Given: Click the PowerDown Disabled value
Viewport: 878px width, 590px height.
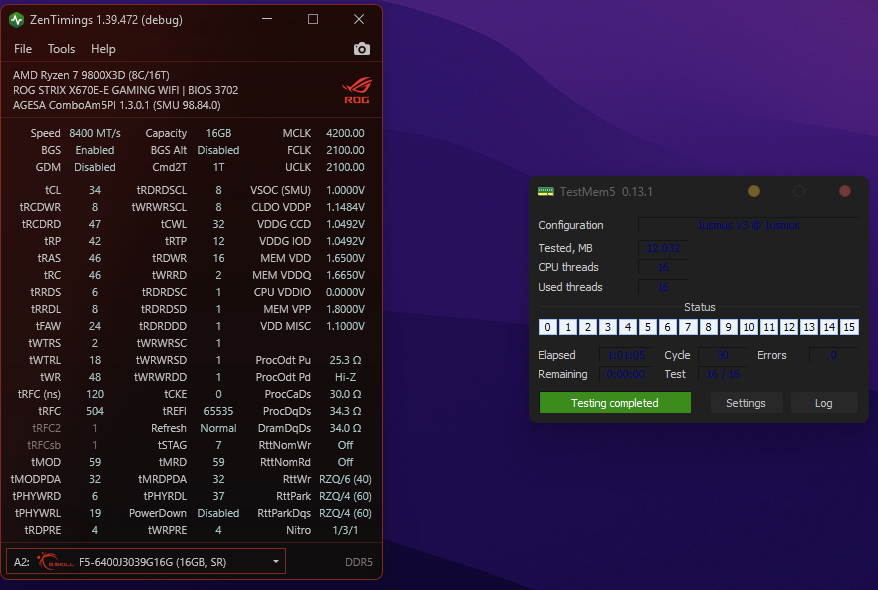Looking at the screenshot, I should (218, 513).
